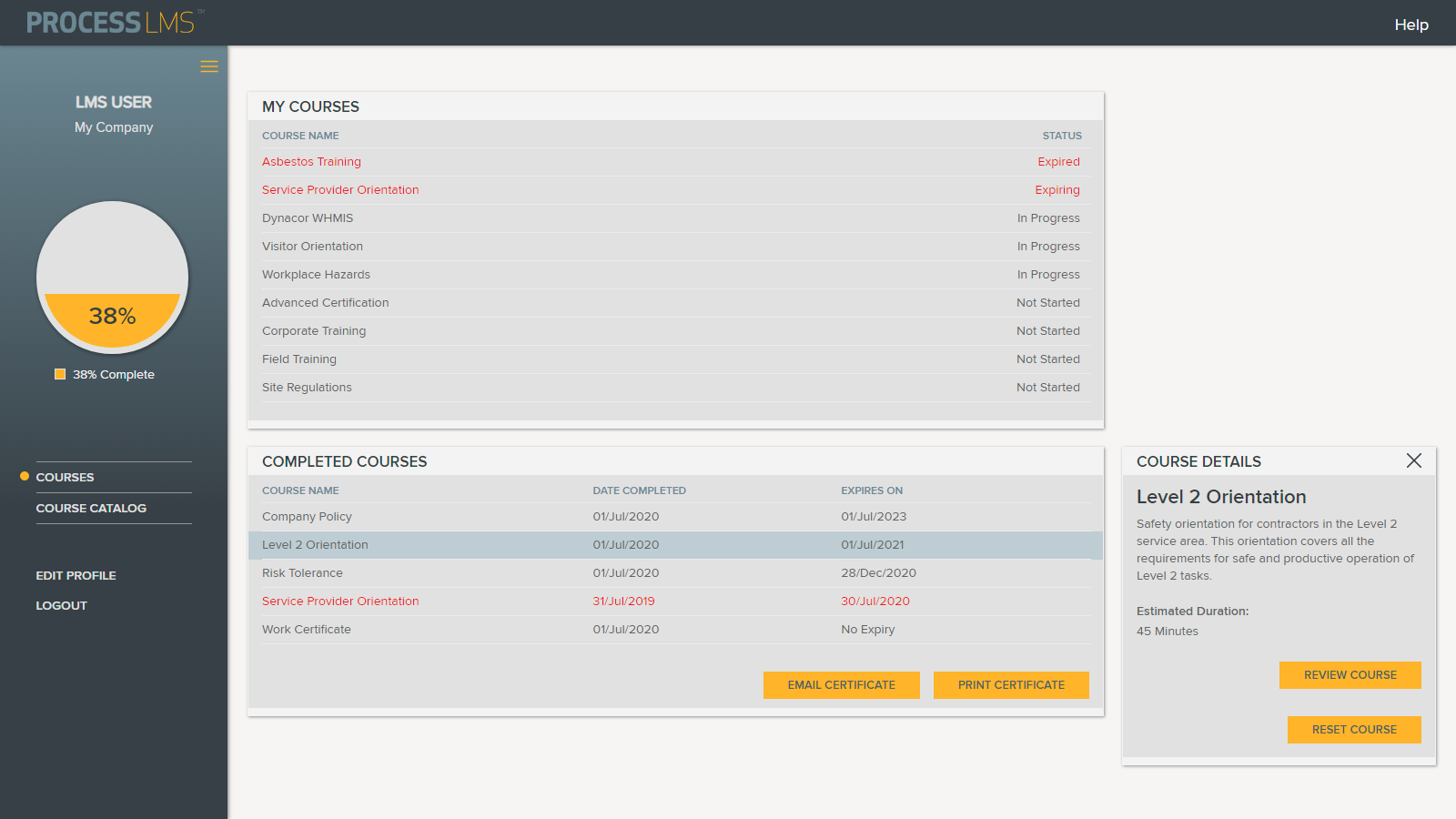Select the expired Asbestos Training course
Viewport: 1456px width, 819px height.
pyautogui.click(x=311, y=162)
